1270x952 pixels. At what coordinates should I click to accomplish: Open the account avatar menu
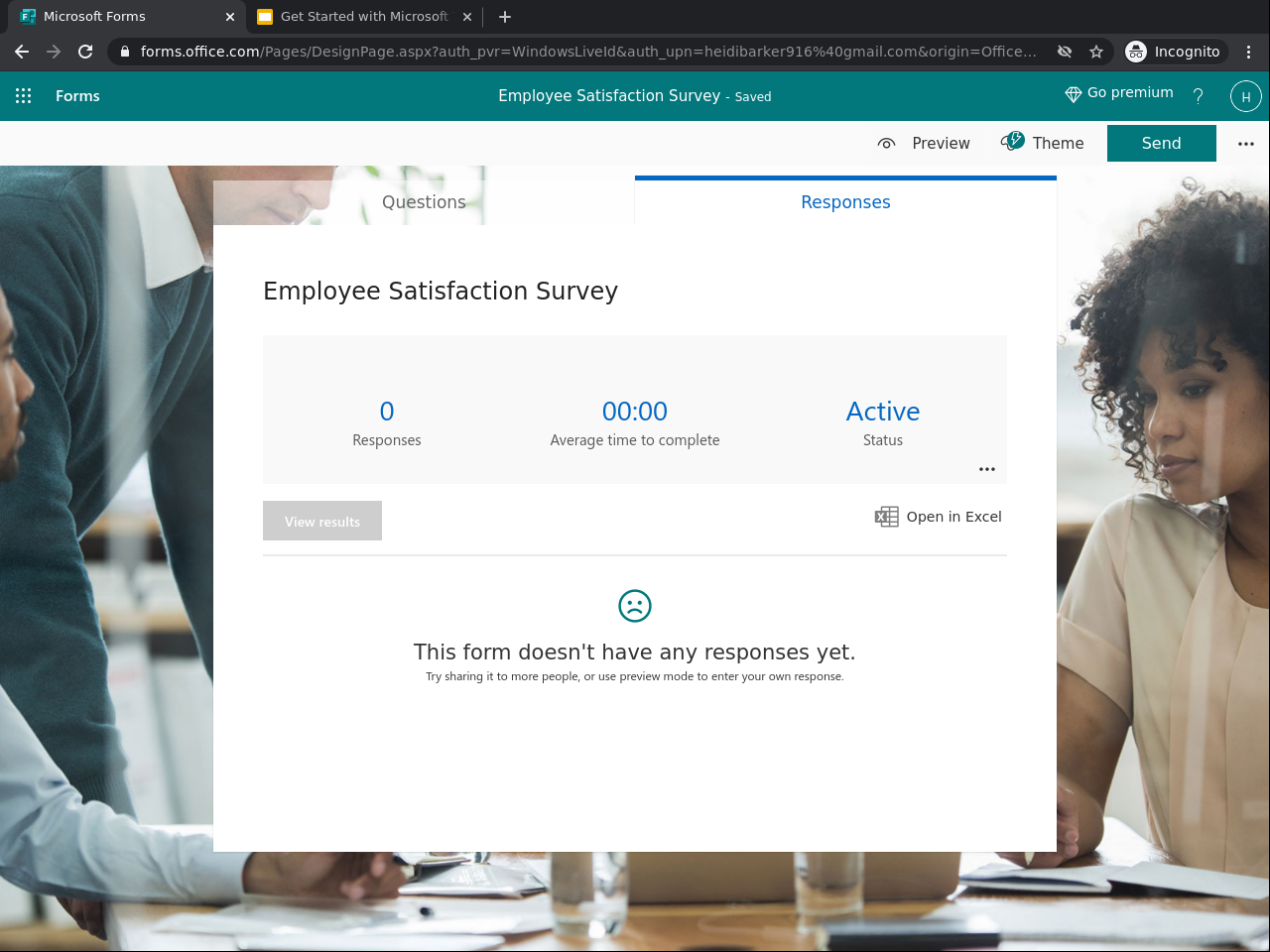coord(1245,96)
